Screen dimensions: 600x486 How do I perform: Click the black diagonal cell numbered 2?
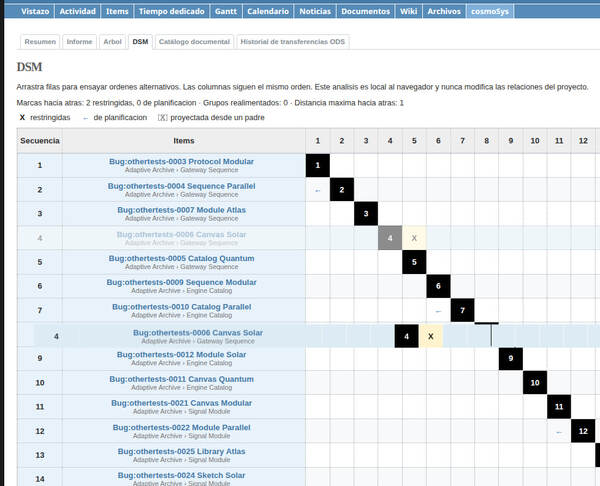coord(342,189)
